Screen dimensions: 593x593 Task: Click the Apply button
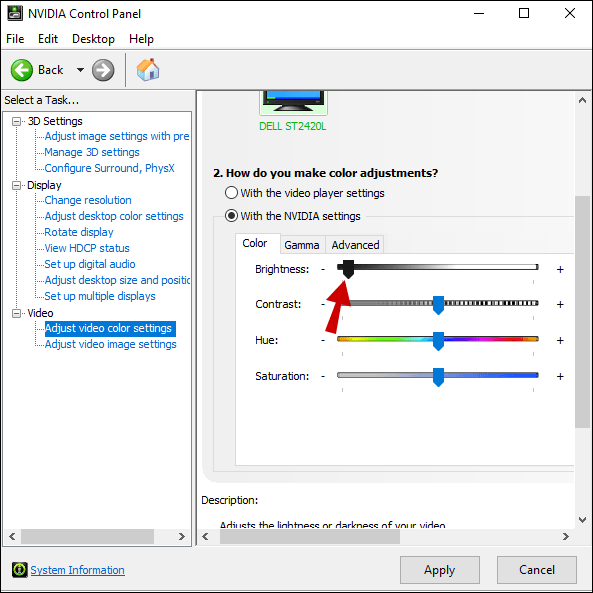(439, 570)
